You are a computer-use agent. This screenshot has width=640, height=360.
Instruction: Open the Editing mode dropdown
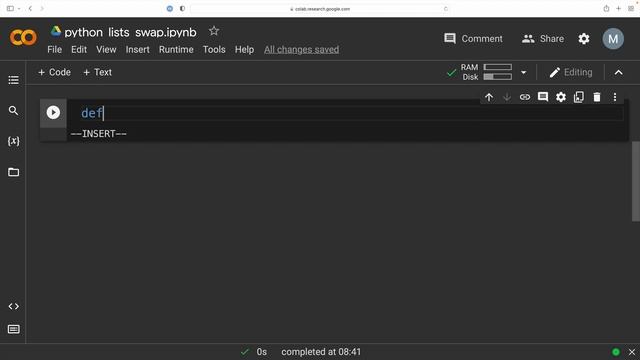click(571, 72)
